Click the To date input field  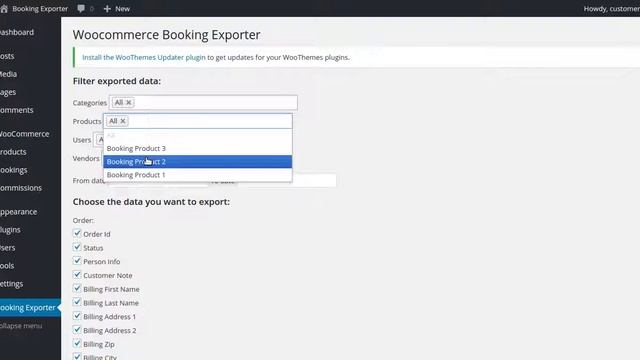287,180
